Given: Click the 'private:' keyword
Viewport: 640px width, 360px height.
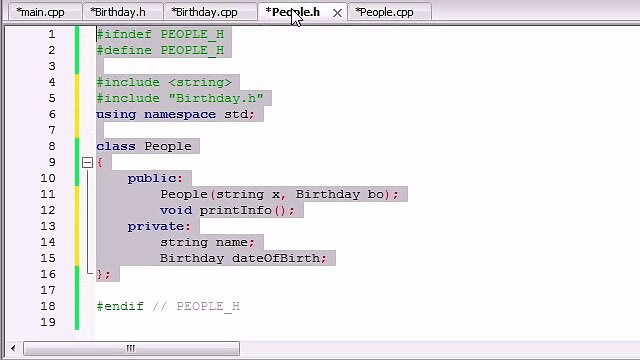Looking at the screenshot, I should pos(159,226).
